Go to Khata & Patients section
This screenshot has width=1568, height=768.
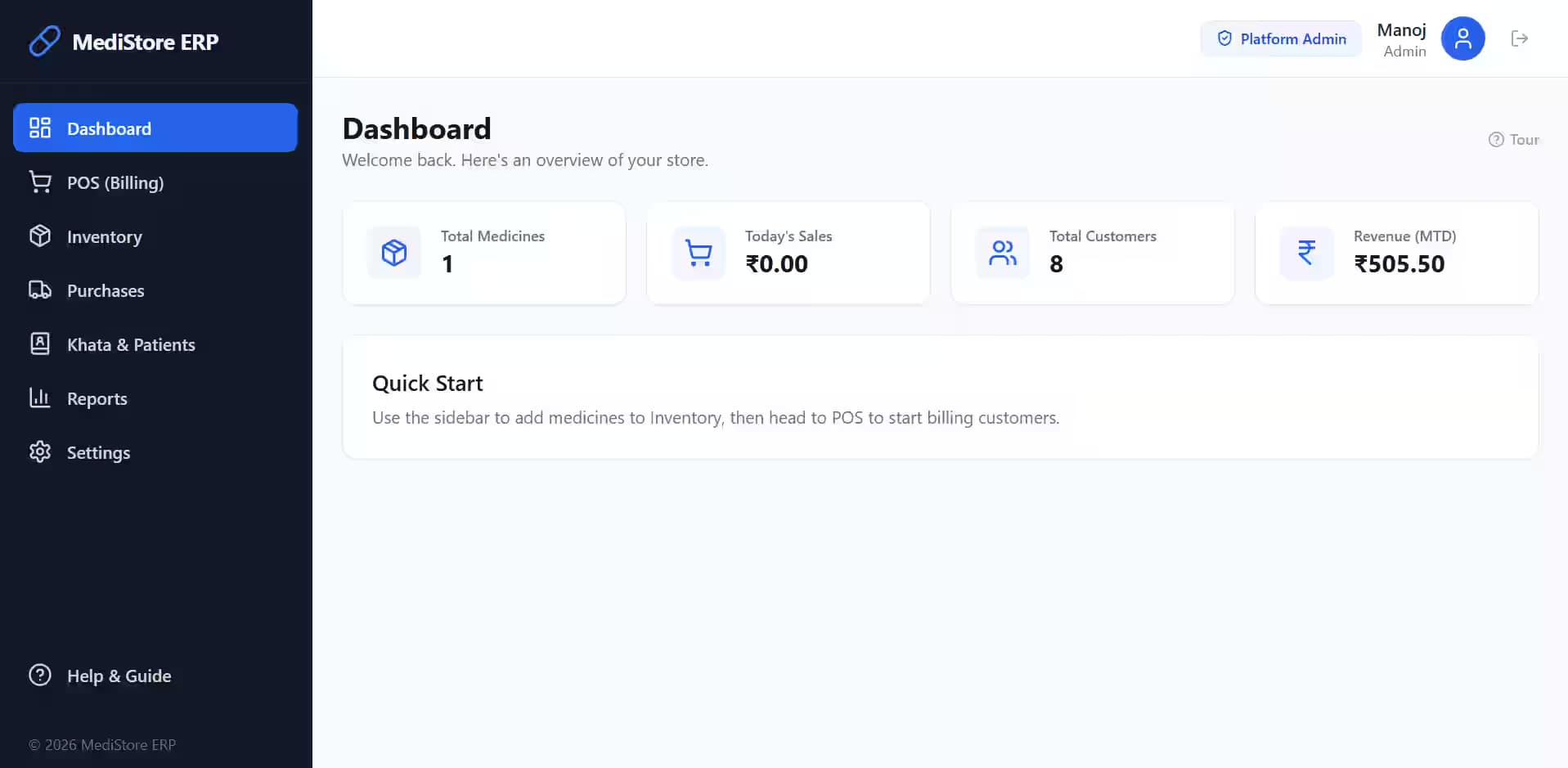155,344
